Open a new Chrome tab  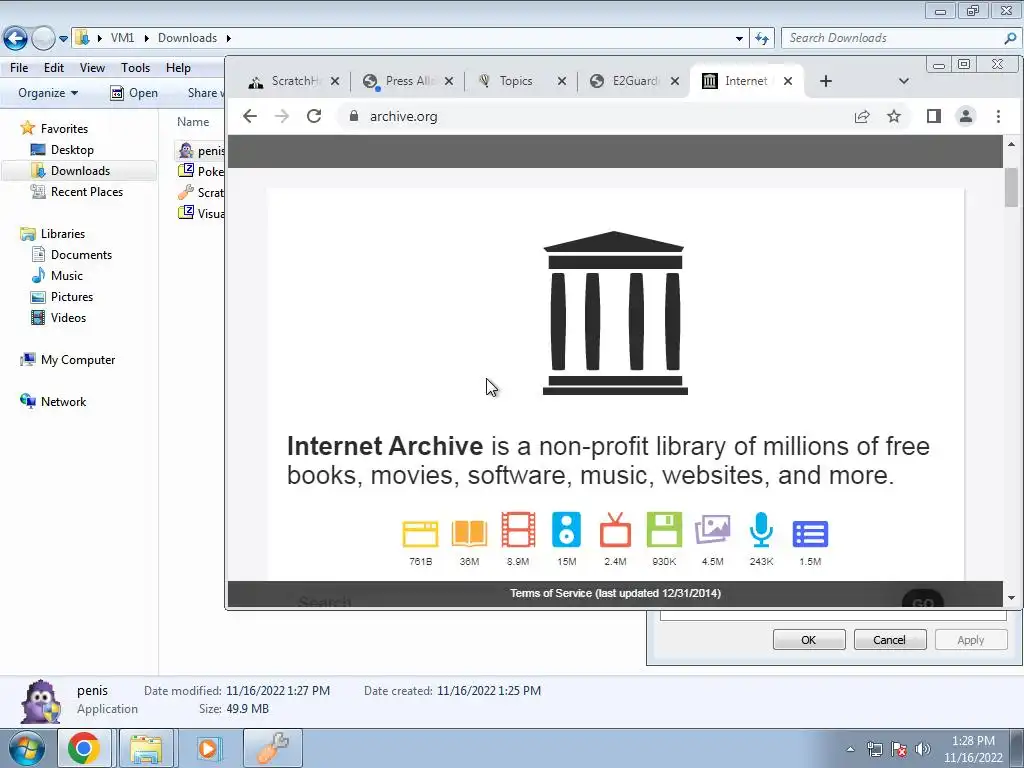coord(825,81)
